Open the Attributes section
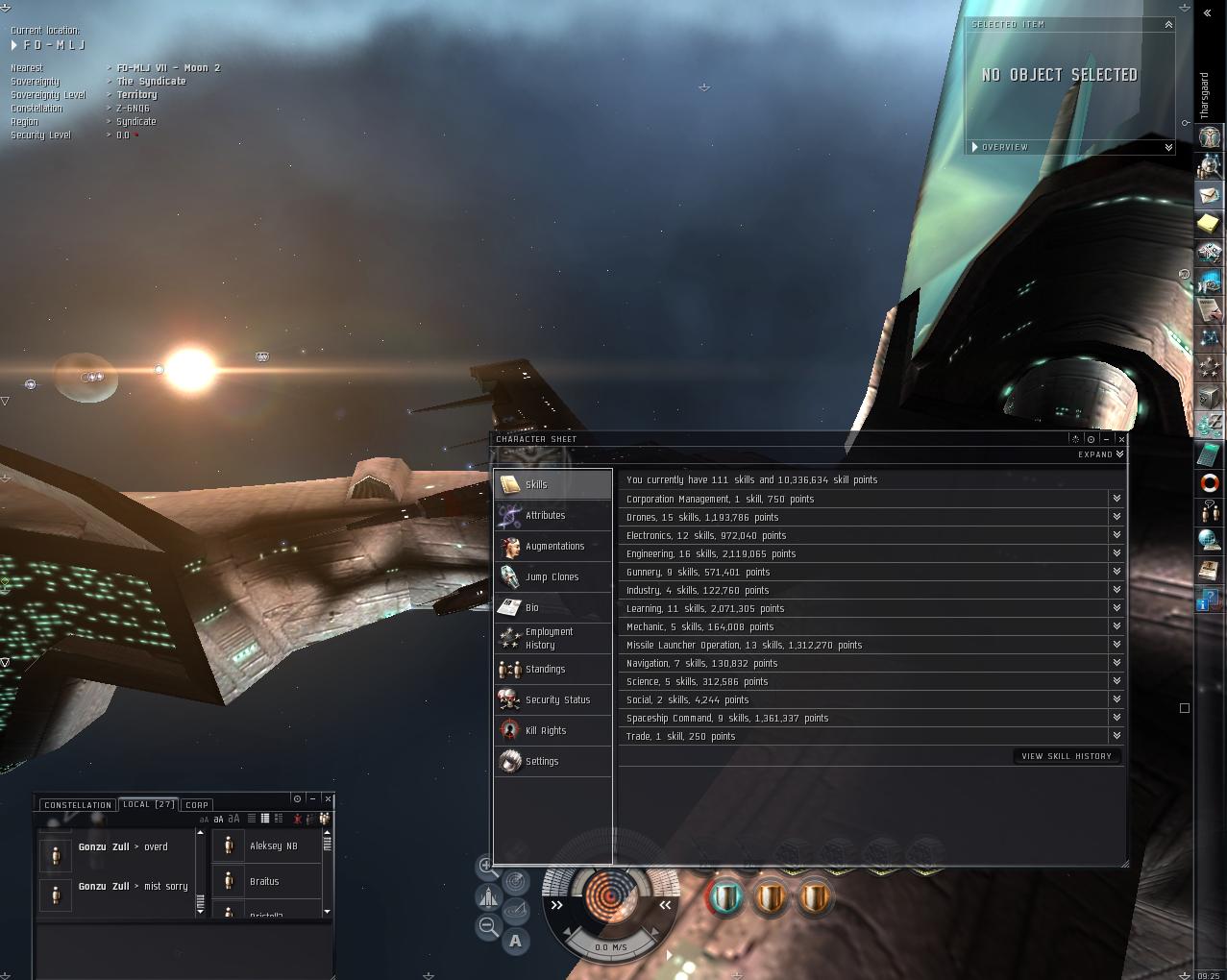1227x980 pixels. [x=552, y=516]
